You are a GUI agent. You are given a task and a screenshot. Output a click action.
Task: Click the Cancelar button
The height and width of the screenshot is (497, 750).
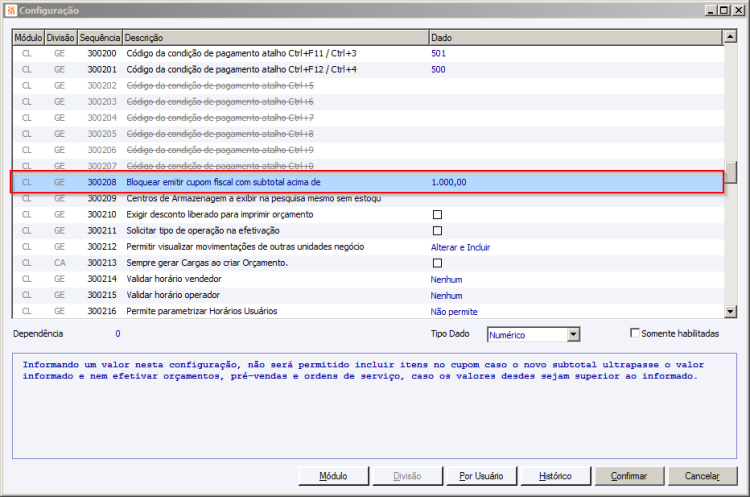pos(702,476)
